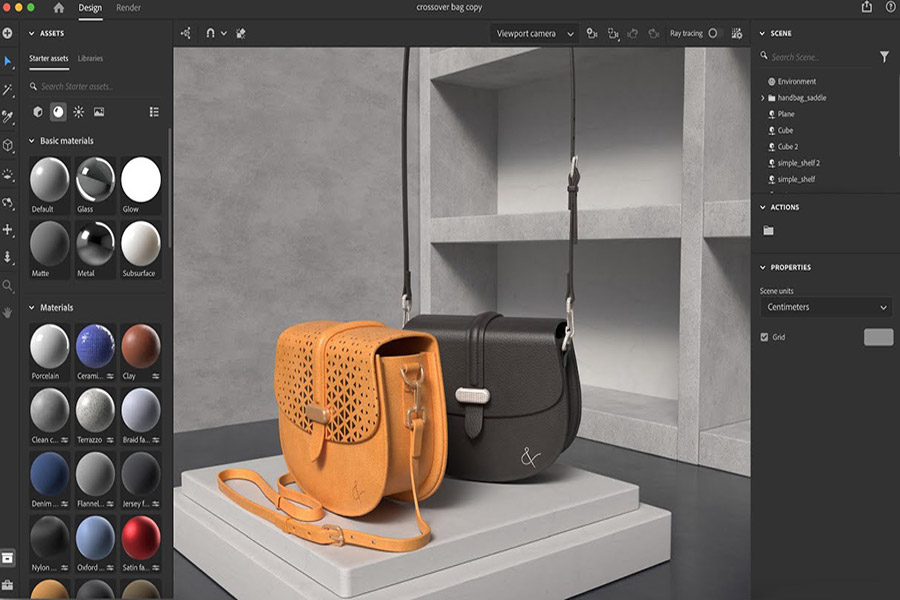Activate the Orbit camera tool
This screenshot has height=600, width=900.
coord(7,202)
